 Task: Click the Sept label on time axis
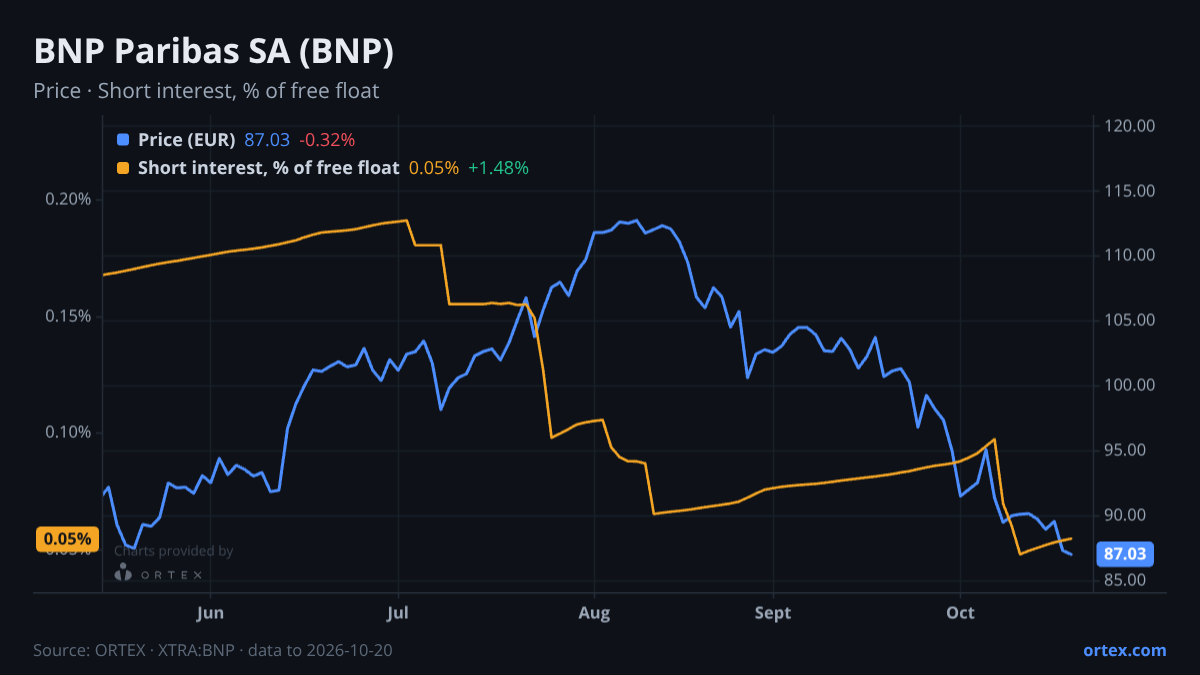coord(772,611)
